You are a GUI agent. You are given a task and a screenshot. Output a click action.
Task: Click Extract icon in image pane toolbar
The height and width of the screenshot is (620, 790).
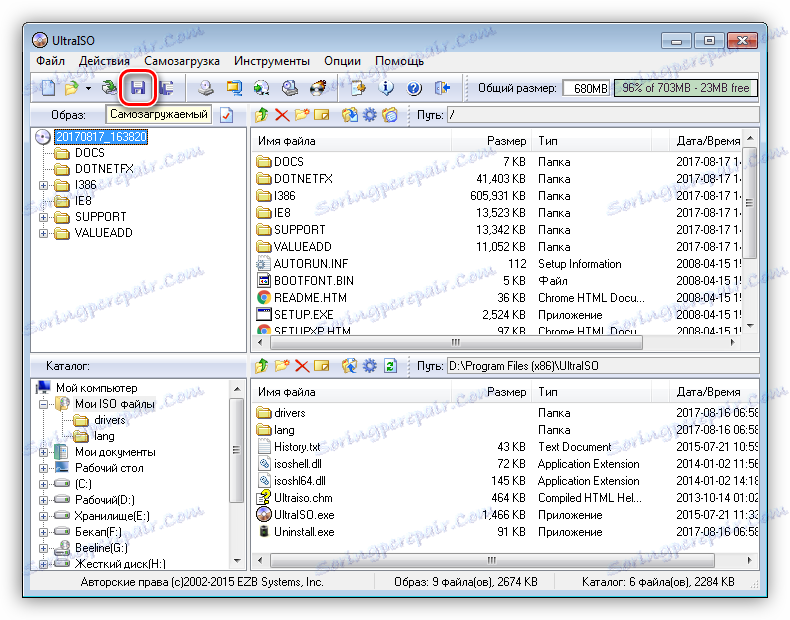[x=350, y=115]
